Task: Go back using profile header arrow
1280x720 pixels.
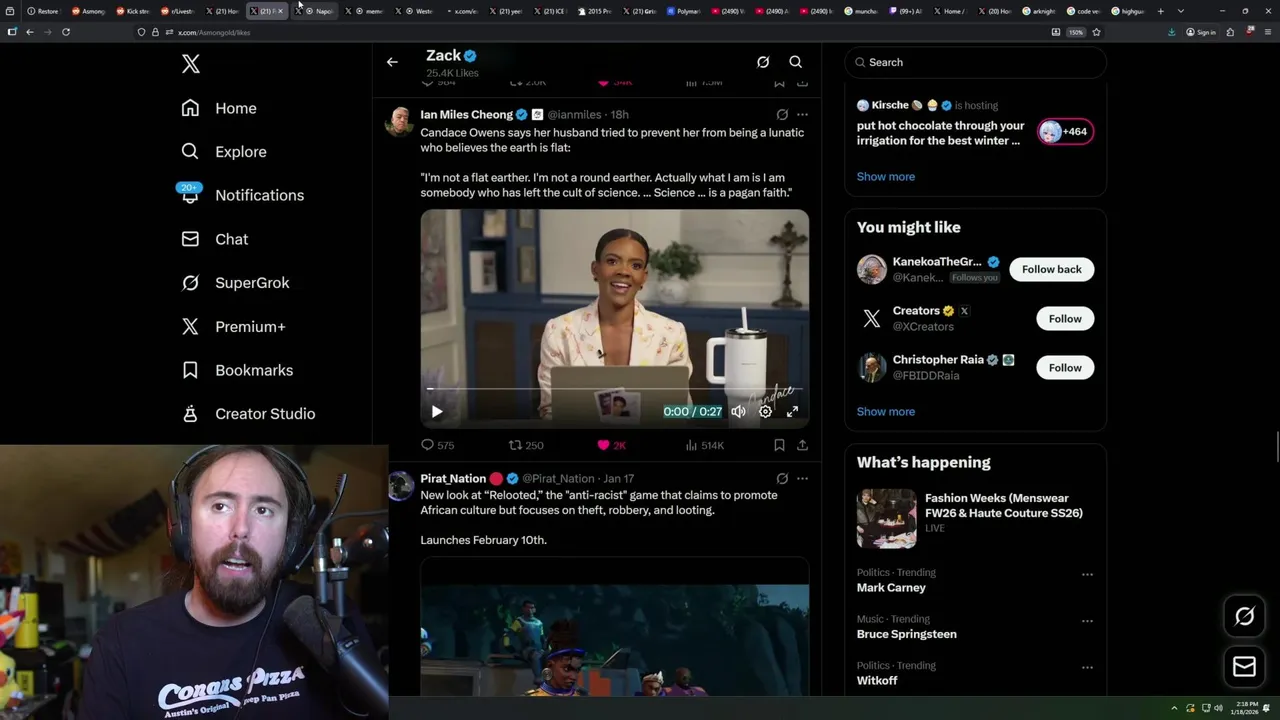Action: point(392,62)
